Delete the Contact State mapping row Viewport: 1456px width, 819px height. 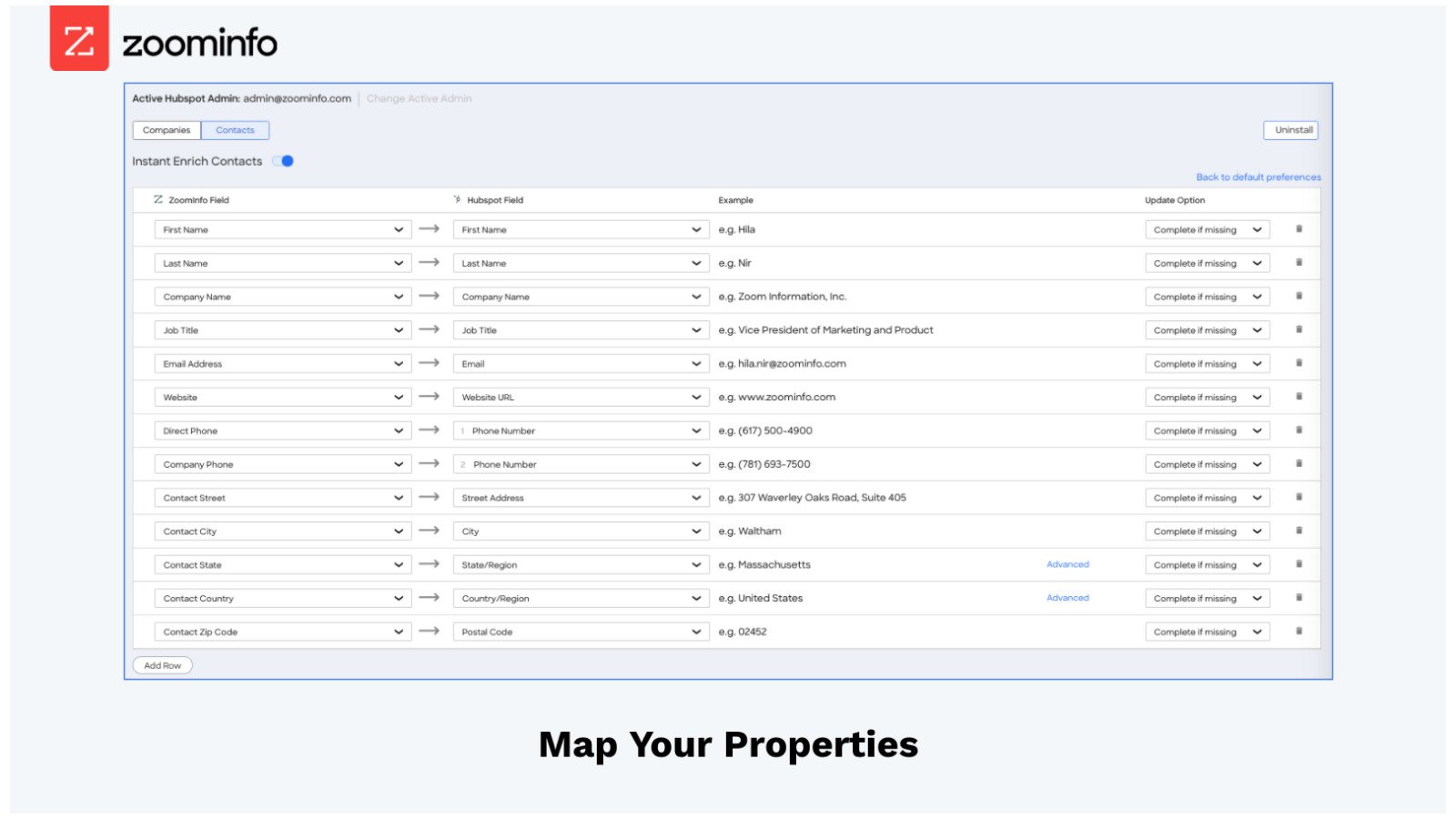[1299, 564]
